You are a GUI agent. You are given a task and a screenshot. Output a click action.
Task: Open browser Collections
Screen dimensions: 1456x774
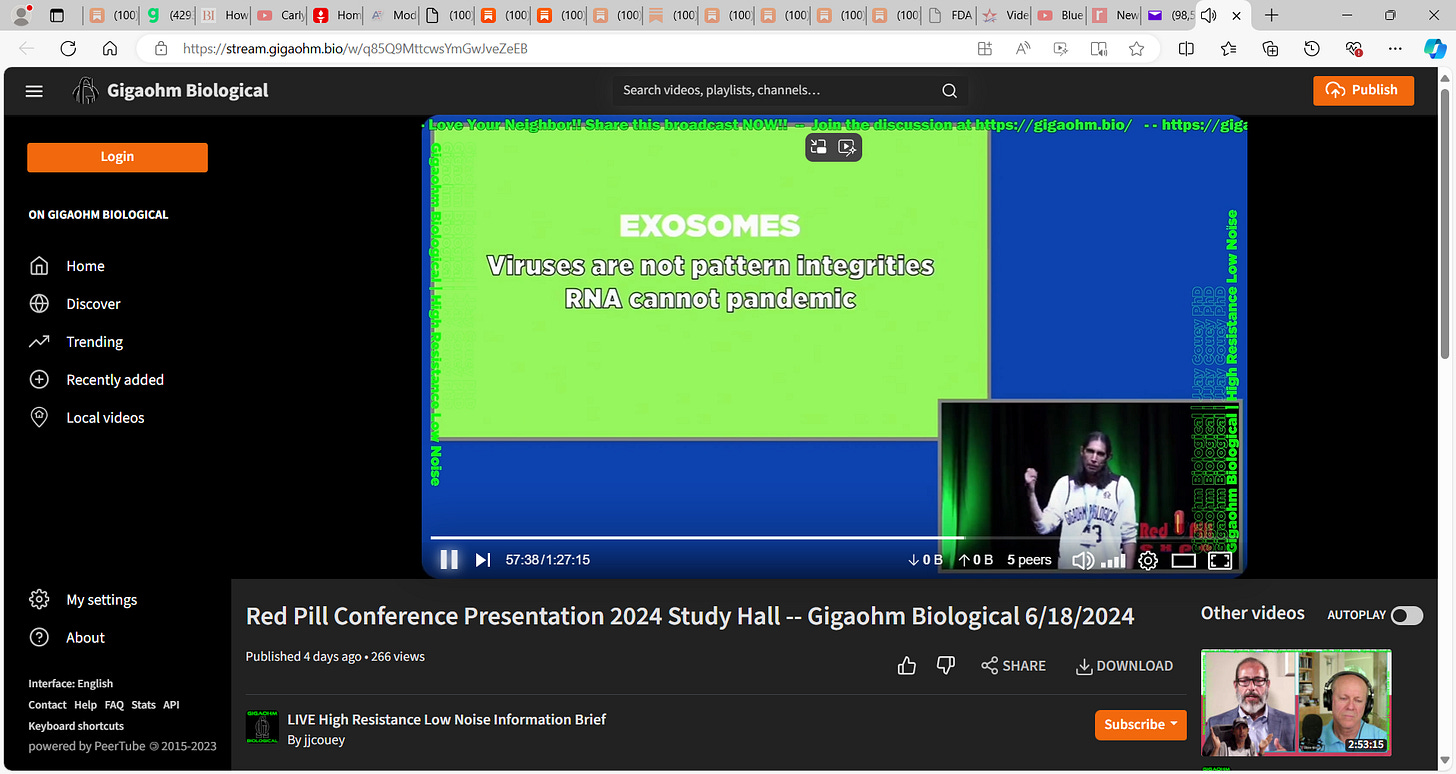pos(1270,48)
